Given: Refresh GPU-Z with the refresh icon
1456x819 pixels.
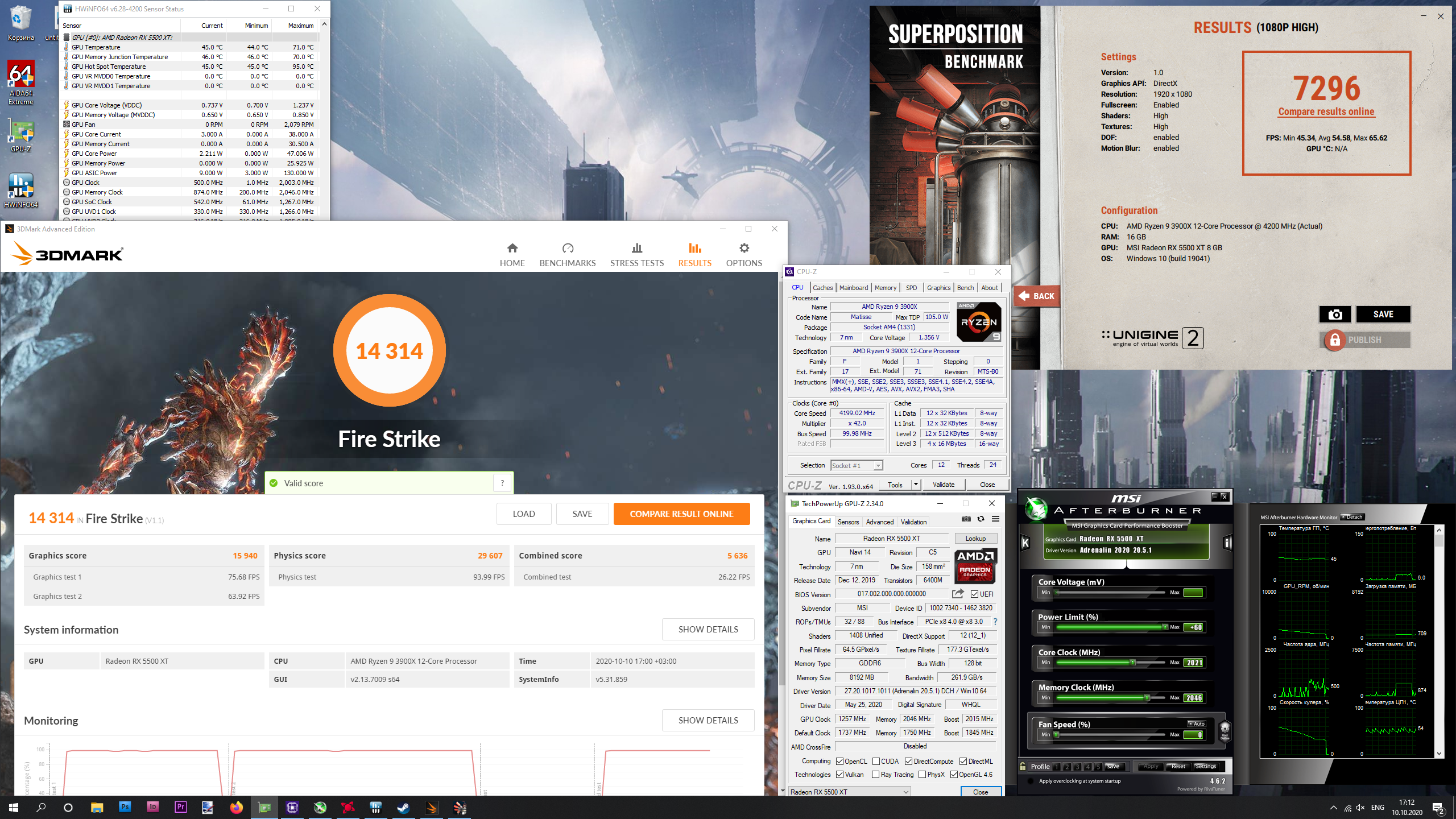Looking at the screenshot, I should (981, 519).
